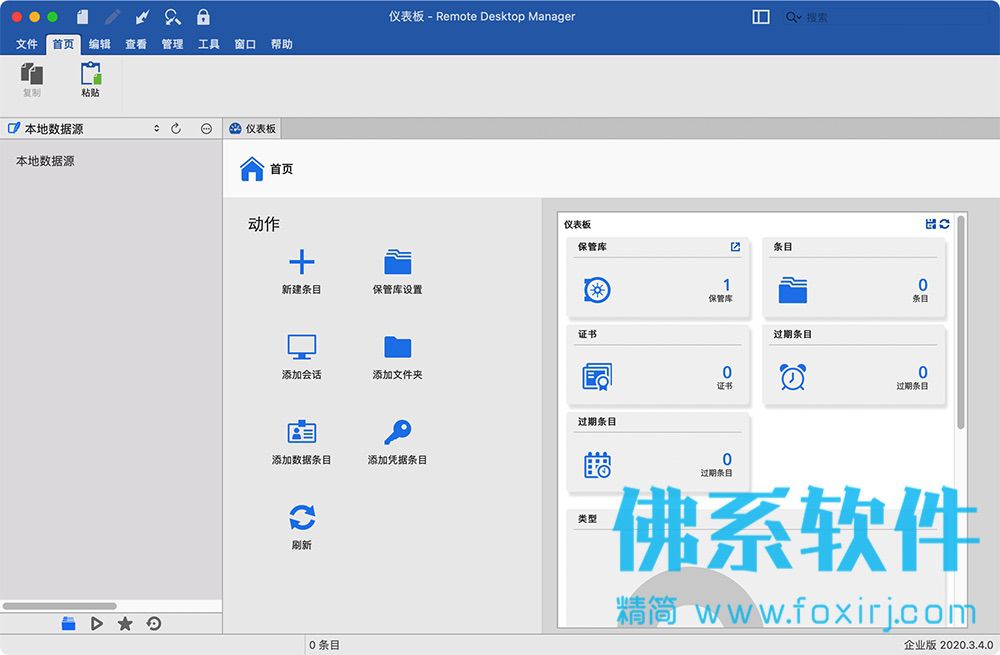Open the favorites star icon at sidebar bottom

[125, 623]
